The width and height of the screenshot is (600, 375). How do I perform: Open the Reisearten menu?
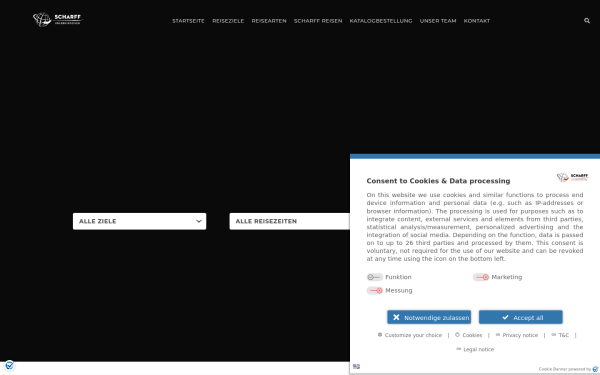[x=269, y=21]
